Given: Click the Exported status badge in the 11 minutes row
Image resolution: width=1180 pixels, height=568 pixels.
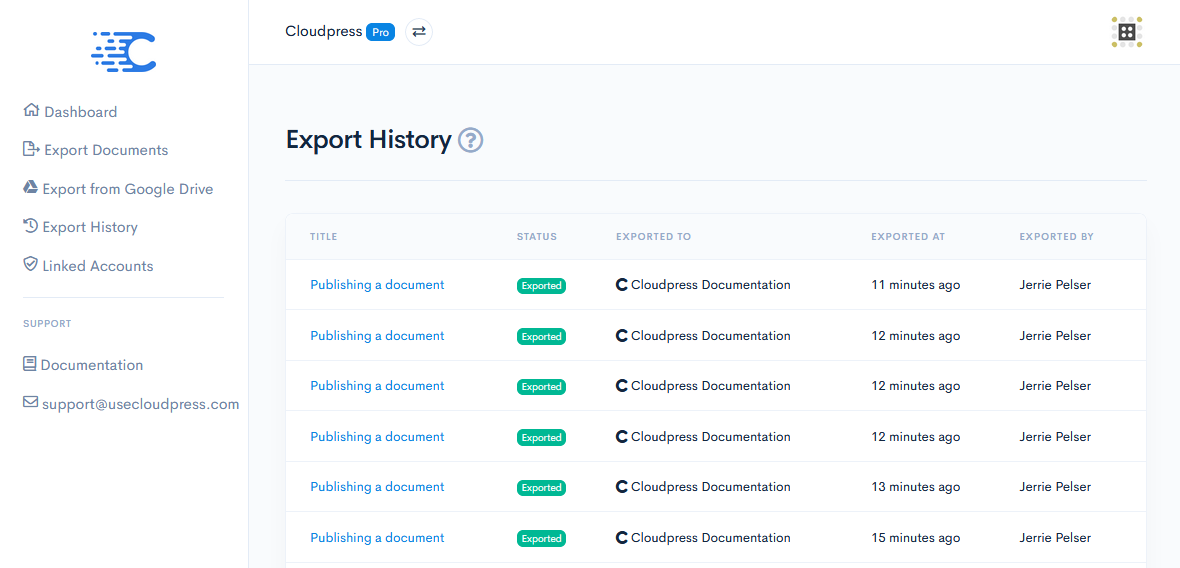Looking at the screenshot, I should pyautogui.click(x=541, y=286).
